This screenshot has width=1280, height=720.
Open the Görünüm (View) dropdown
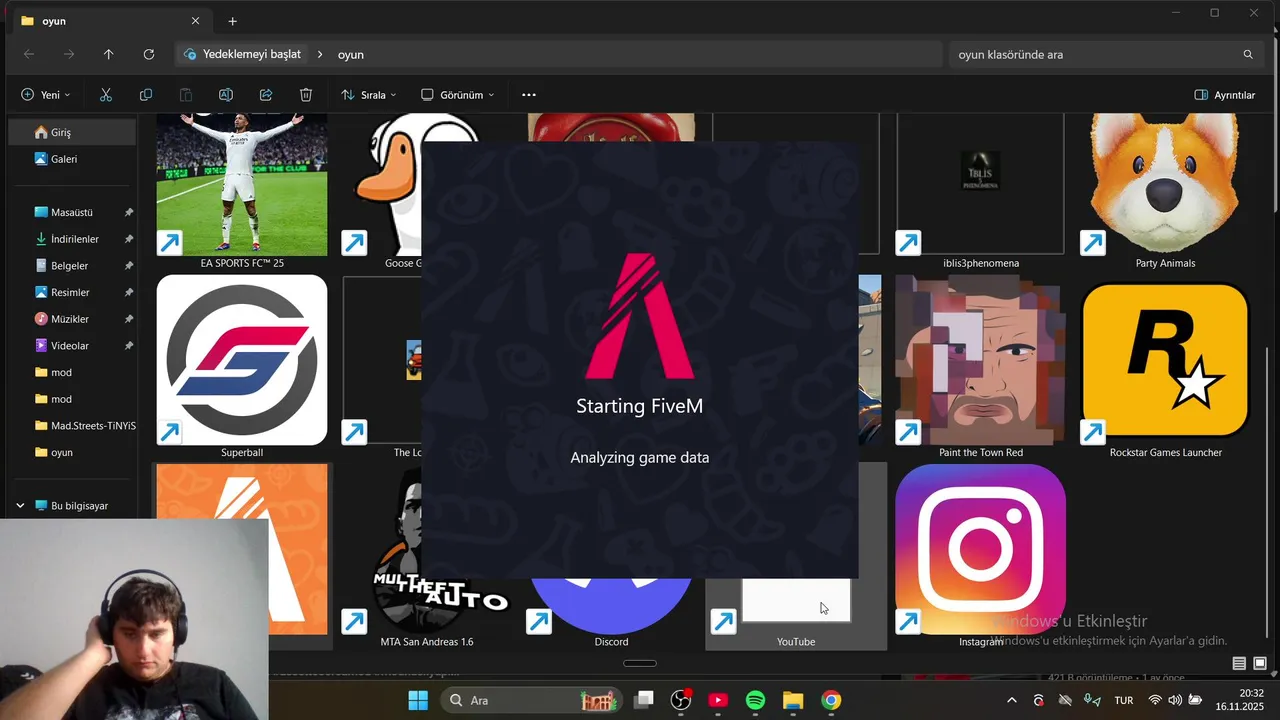tap(458, 95)
